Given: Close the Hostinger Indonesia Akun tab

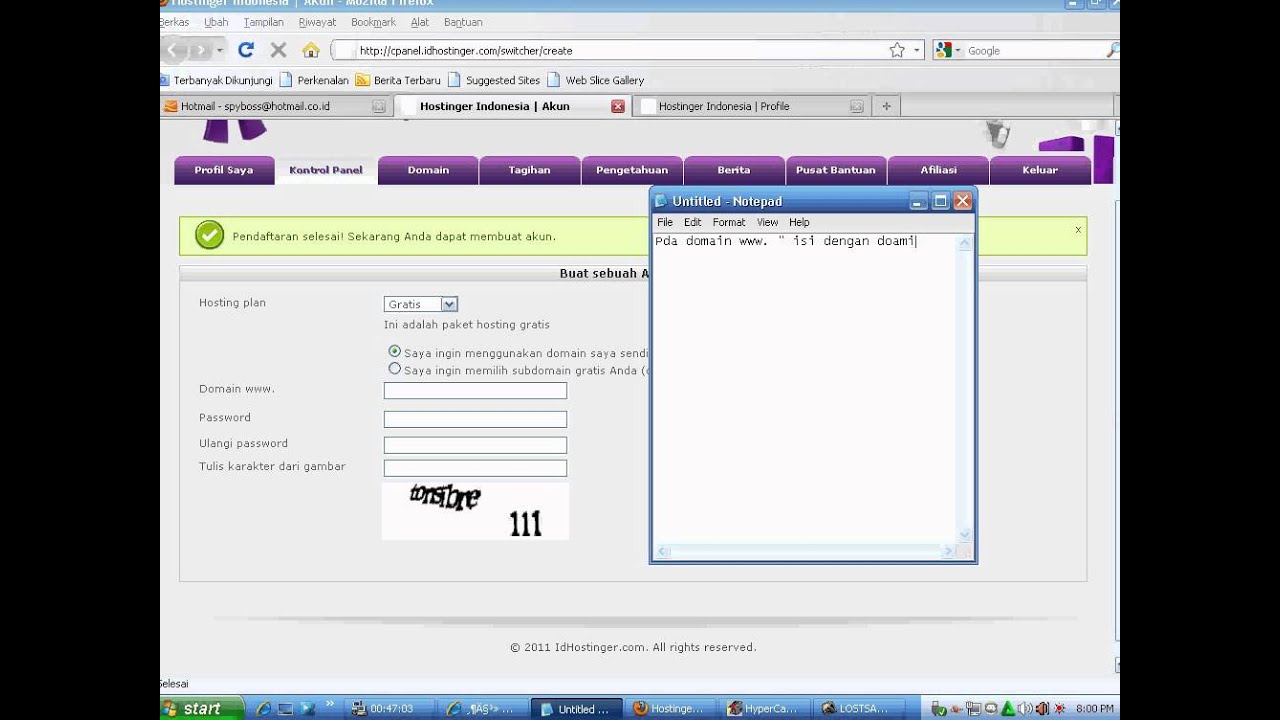Looking at the screenshot, I should point(618,106).
